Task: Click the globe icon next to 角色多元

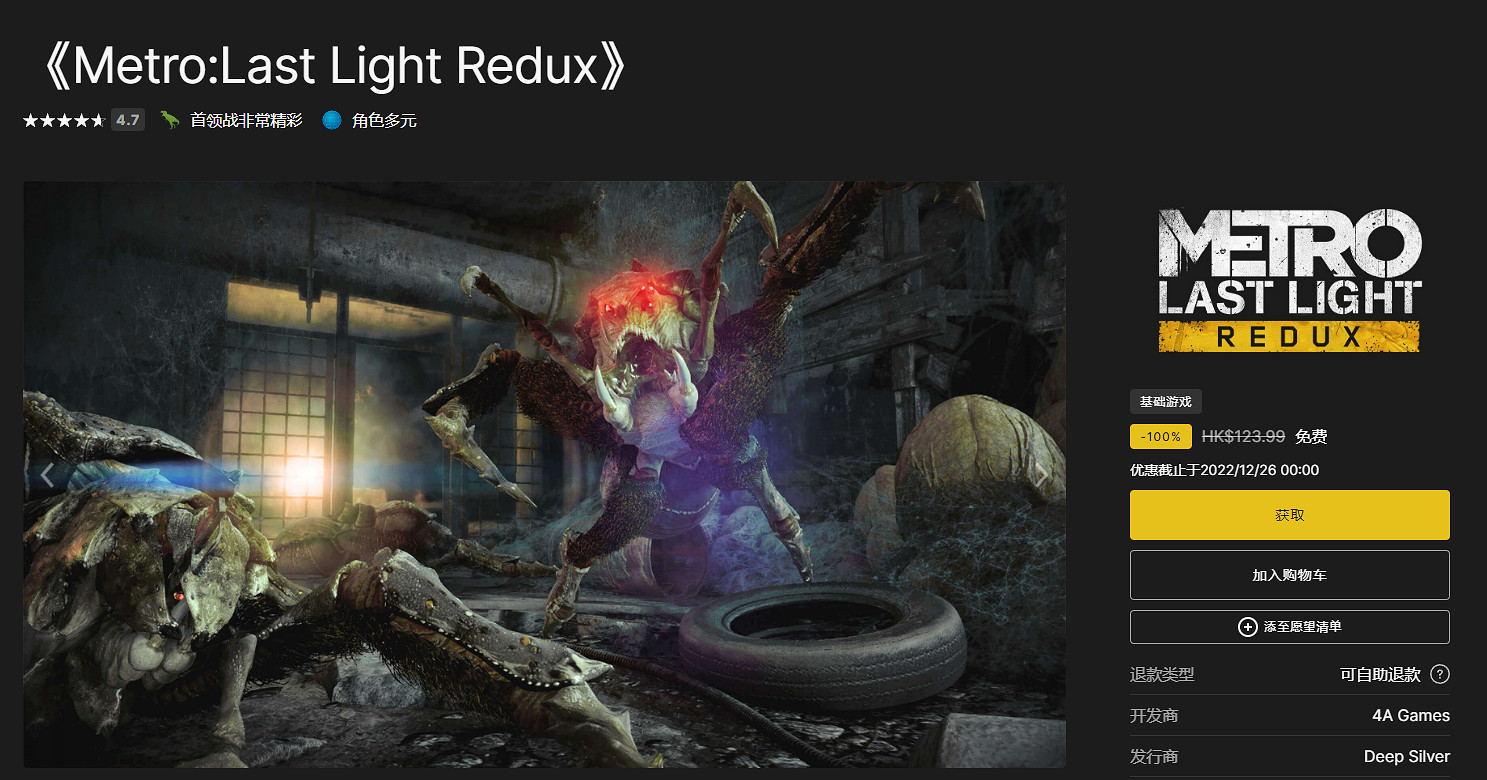Action: point(332,121)
